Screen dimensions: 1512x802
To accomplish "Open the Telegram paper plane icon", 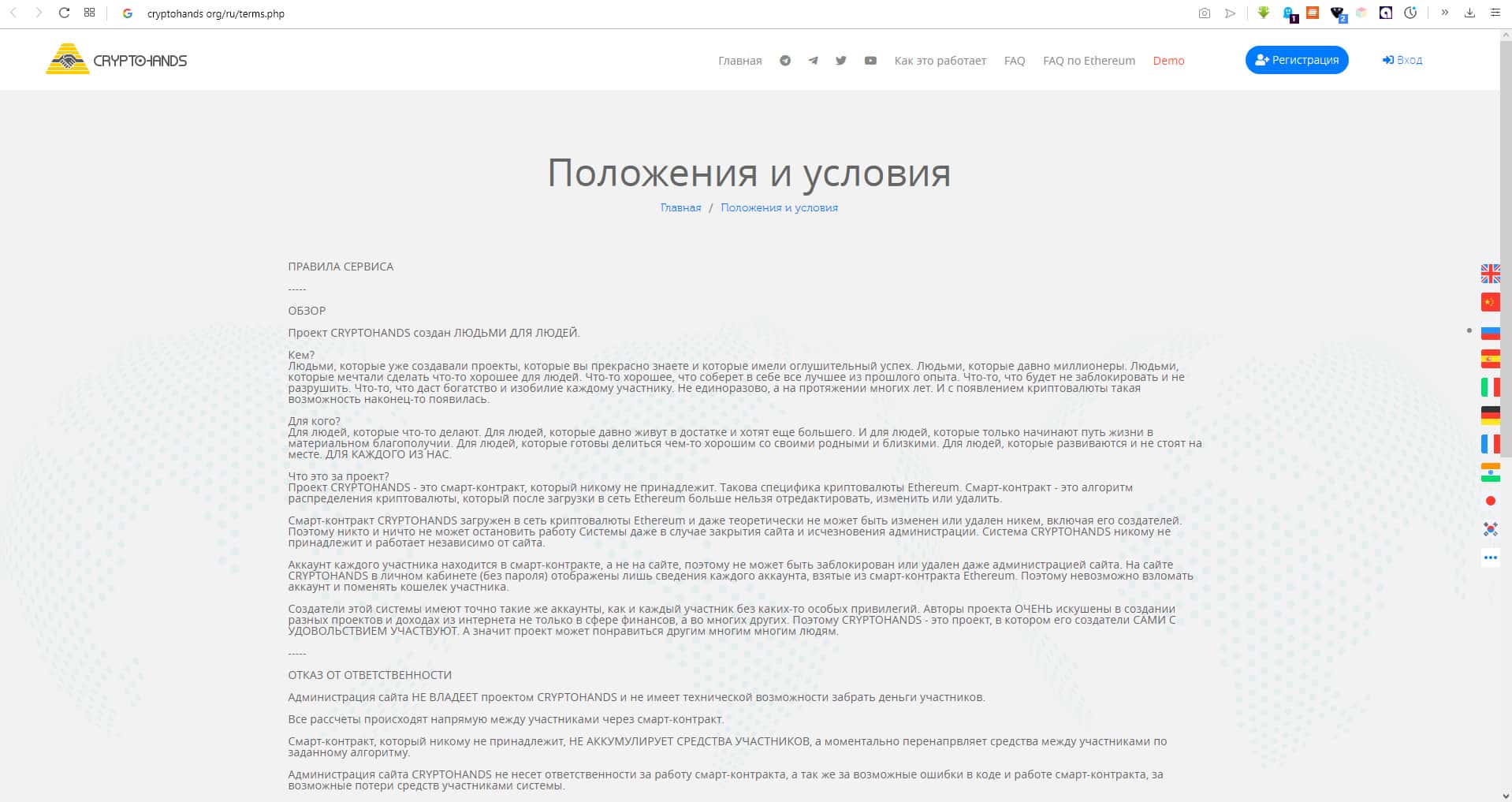I will tap(813, 61).
